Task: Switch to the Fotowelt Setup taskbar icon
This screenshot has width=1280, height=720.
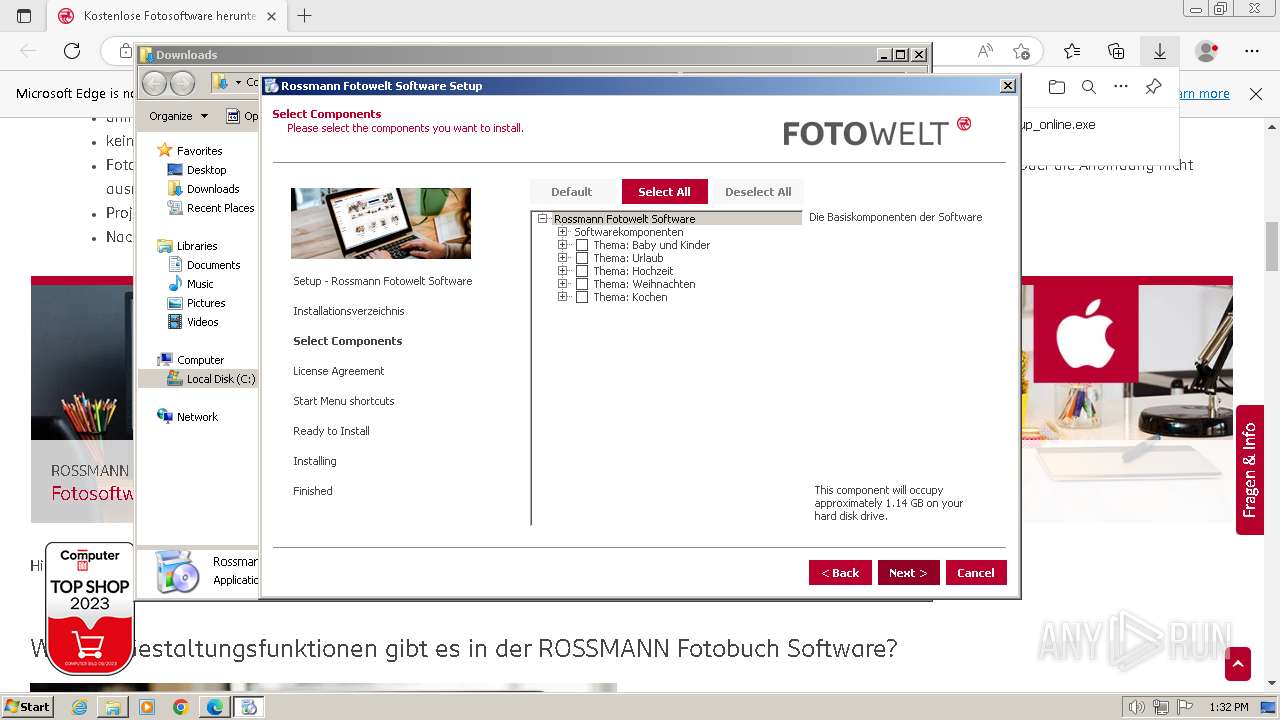Action: (250, 707)
